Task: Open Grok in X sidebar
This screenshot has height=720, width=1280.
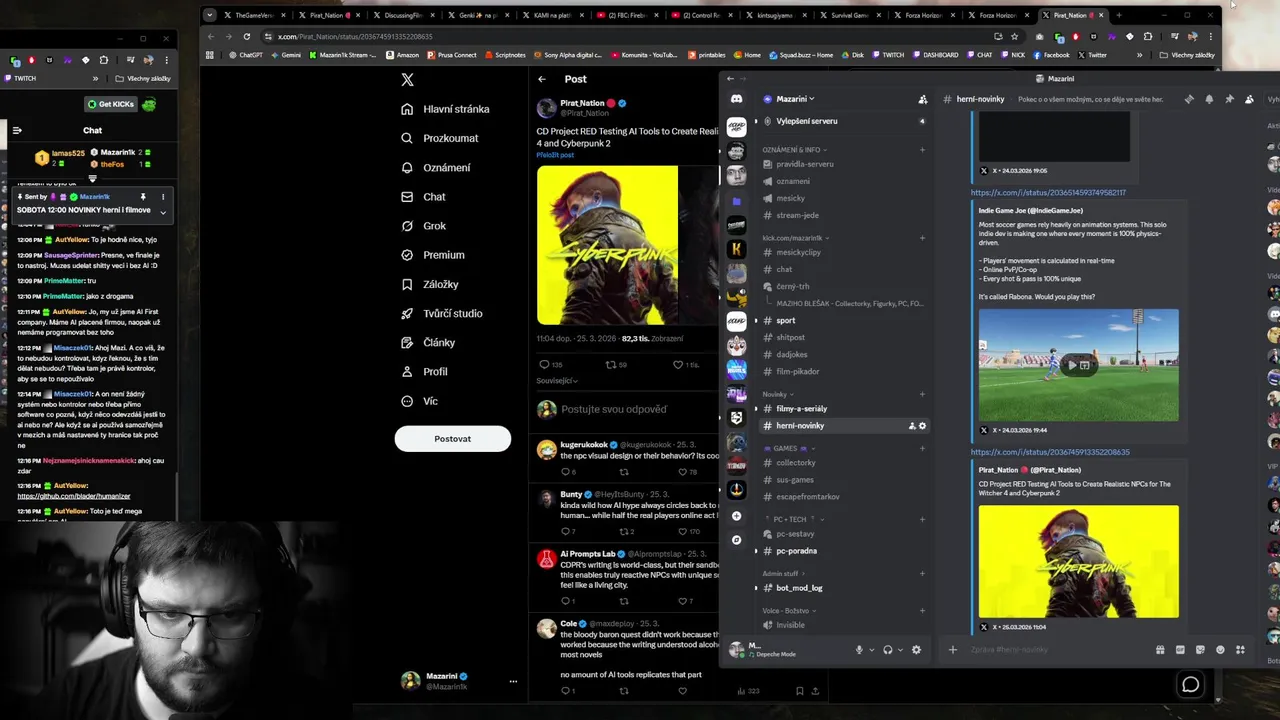Action: 423,226
